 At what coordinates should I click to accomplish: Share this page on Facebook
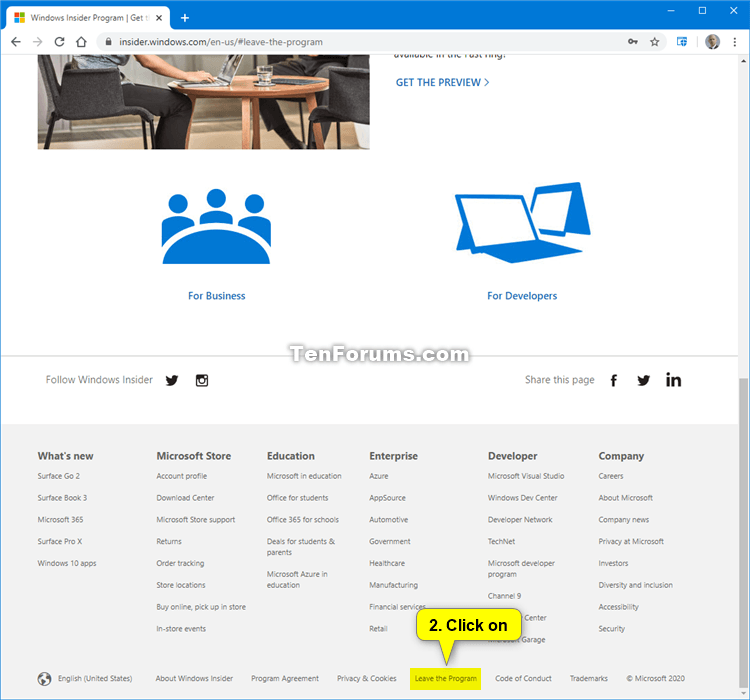tap(614, 380)
